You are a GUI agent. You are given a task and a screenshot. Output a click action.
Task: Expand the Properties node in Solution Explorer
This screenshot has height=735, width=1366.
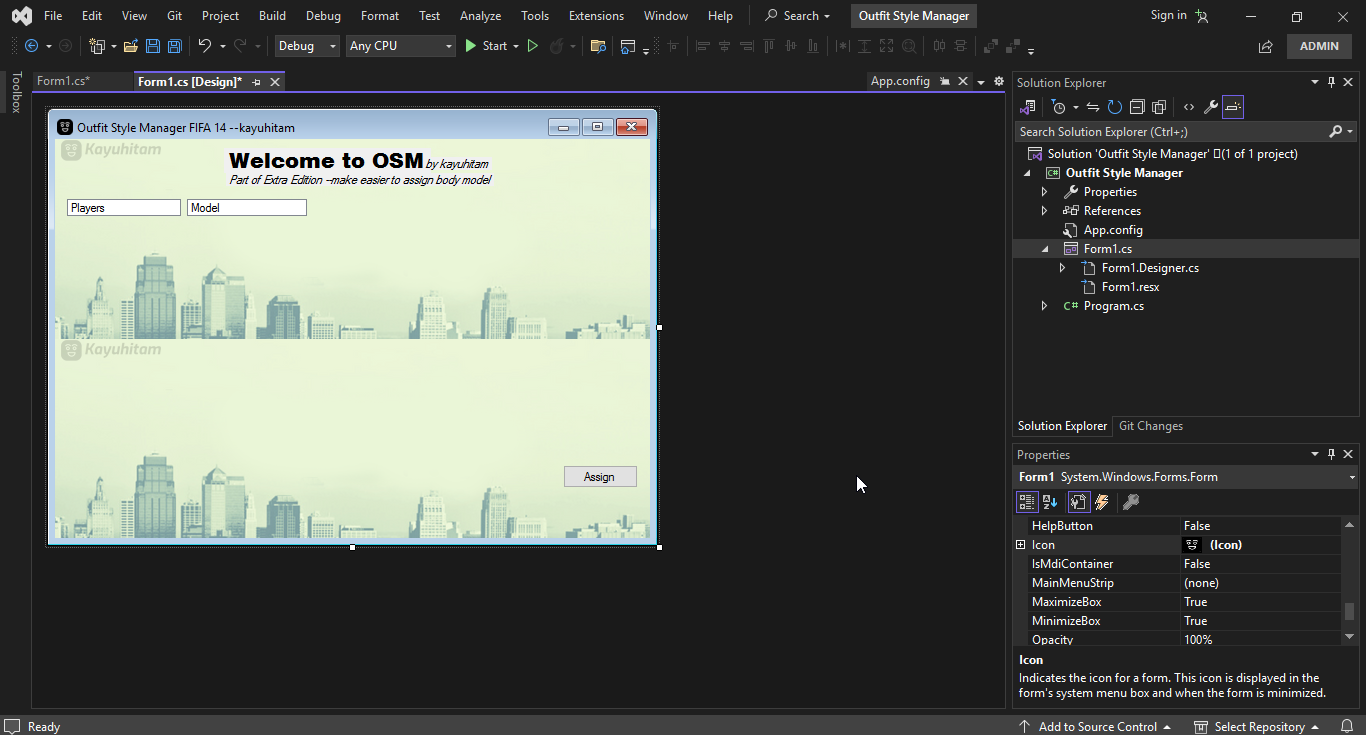point(1045,192)
